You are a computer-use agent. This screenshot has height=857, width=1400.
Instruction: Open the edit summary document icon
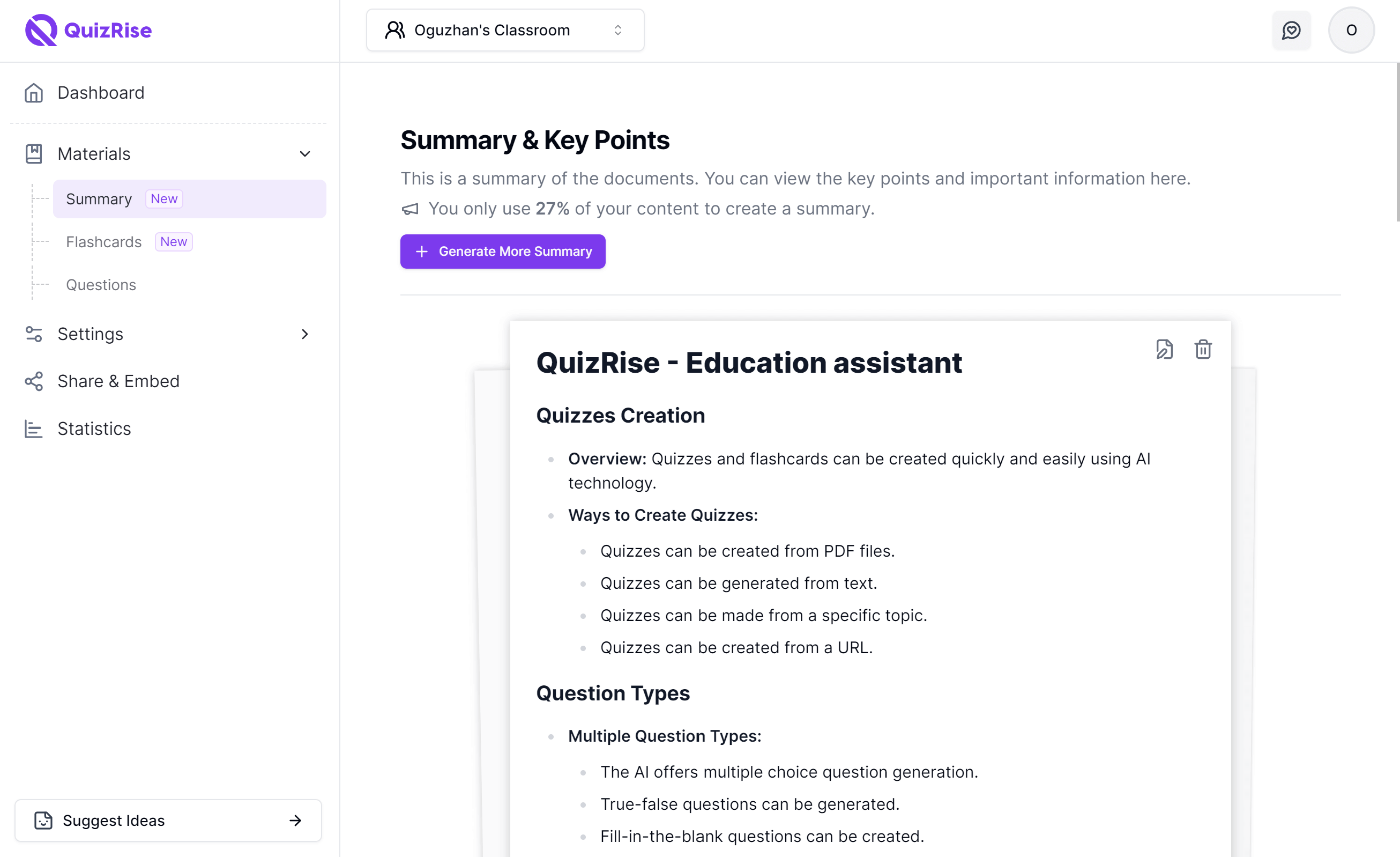[1165, 349]
